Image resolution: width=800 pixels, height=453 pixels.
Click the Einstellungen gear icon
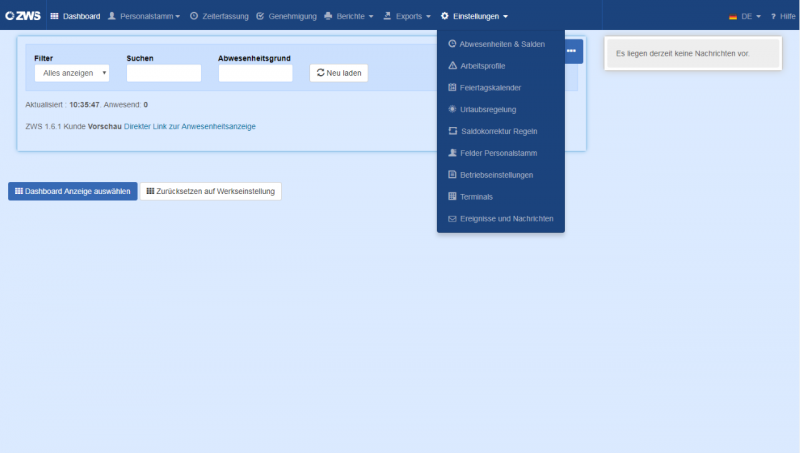445,16
